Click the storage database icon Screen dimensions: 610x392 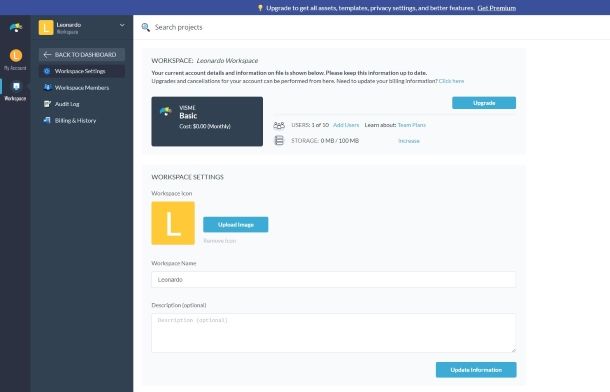(279, 140)
